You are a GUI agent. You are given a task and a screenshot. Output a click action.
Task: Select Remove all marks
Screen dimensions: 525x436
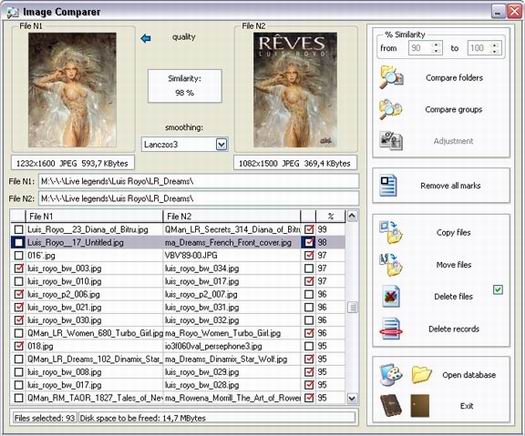[450, 186]
